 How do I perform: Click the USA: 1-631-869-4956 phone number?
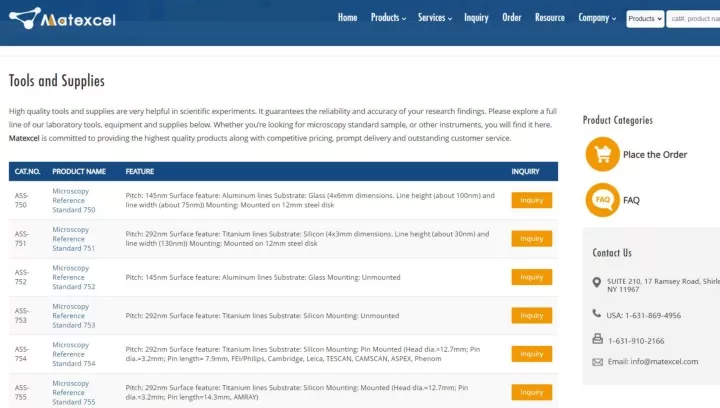tap(643, 316)
